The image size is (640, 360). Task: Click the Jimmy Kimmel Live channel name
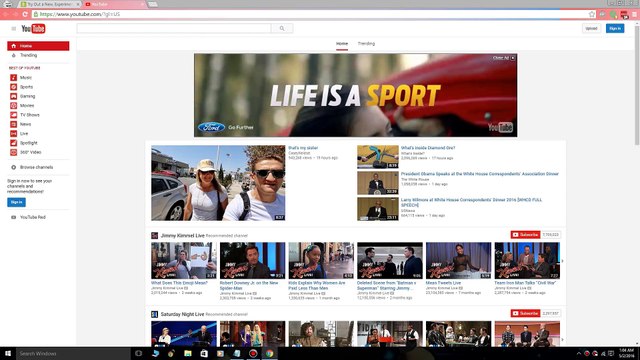182,236
